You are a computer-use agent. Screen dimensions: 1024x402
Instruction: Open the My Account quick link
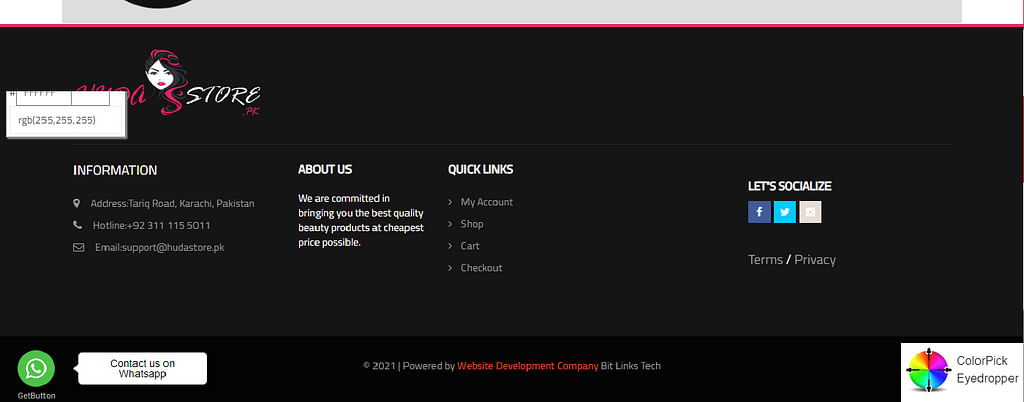(486, 202)
